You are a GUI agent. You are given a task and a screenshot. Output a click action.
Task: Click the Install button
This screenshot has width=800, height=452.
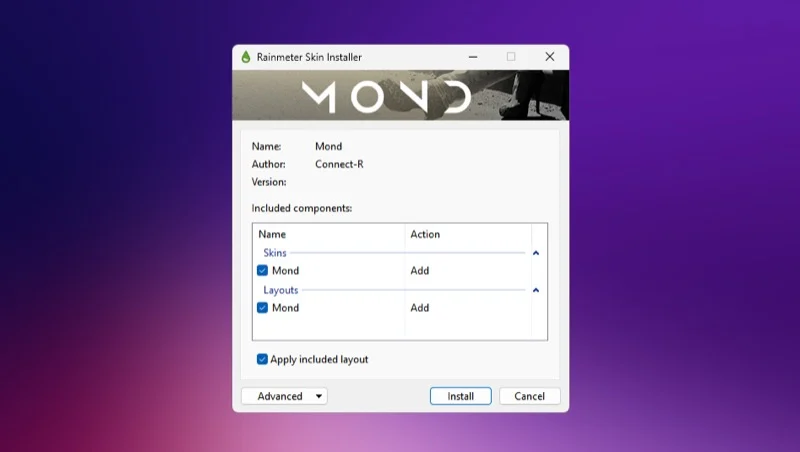(461, 396)
